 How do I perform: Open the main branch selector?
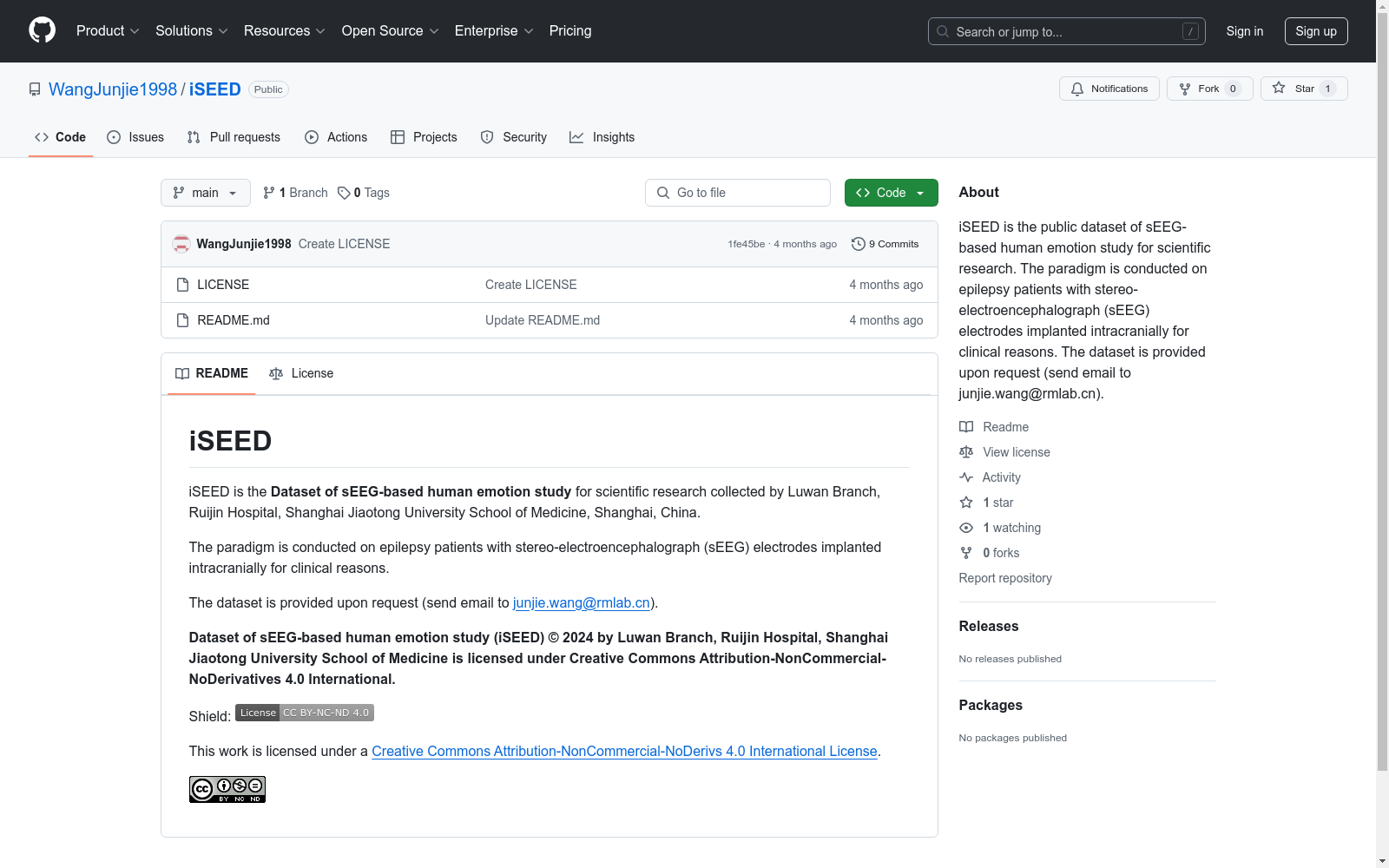click(206, 193)
